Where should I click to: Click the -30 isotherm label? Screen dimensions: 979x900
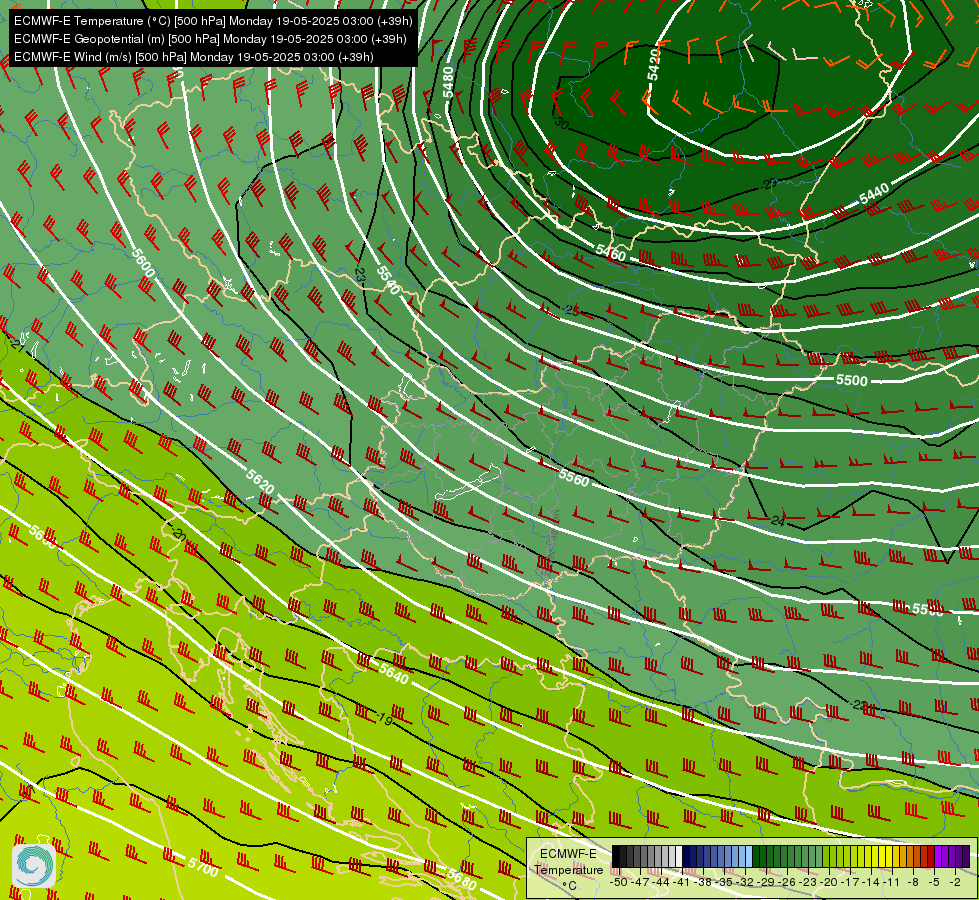[561, 124]
